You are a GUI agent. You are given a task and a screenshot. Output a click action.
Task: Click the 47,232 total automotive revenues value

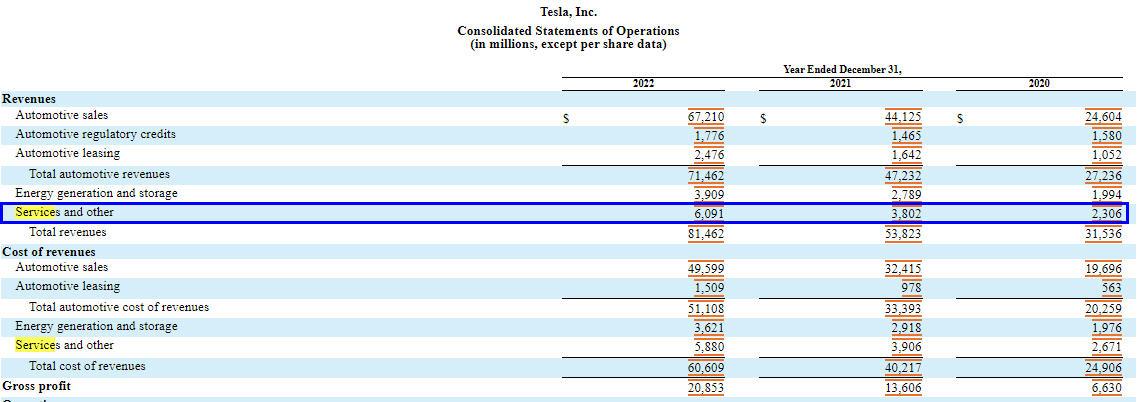[903, 176]
